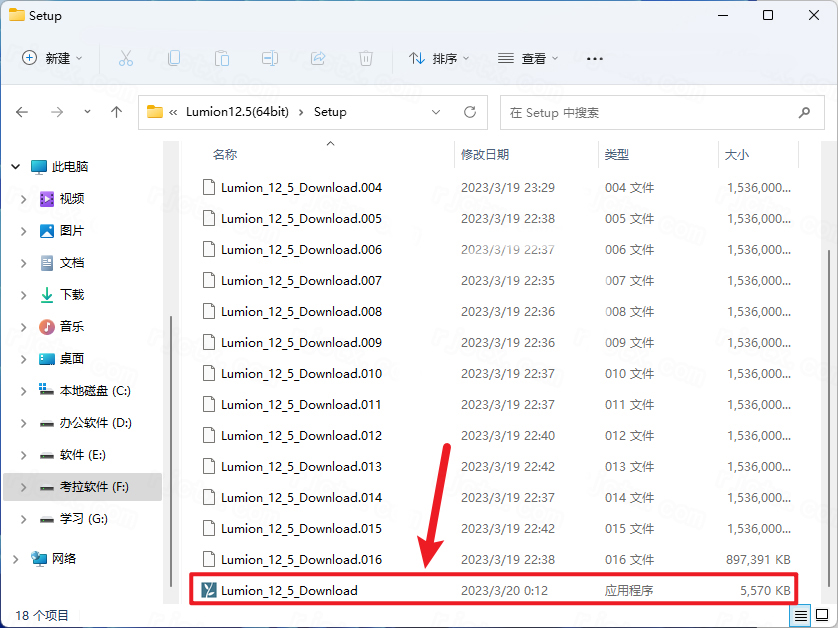This screenshot has width=838, height=628.
Task: Select 学习 (G:) drive
Action: [x=74, y=519]
